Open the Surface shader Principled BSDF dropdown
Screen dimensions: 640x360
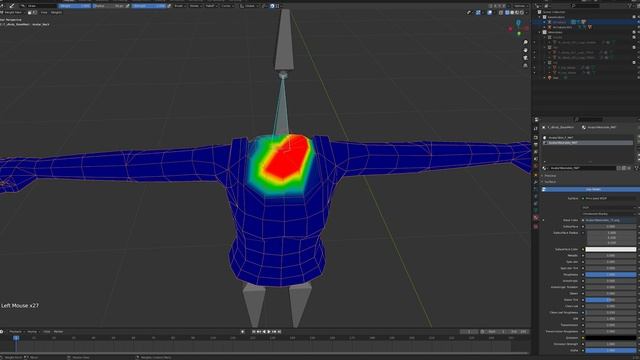(x=610, y=198)
